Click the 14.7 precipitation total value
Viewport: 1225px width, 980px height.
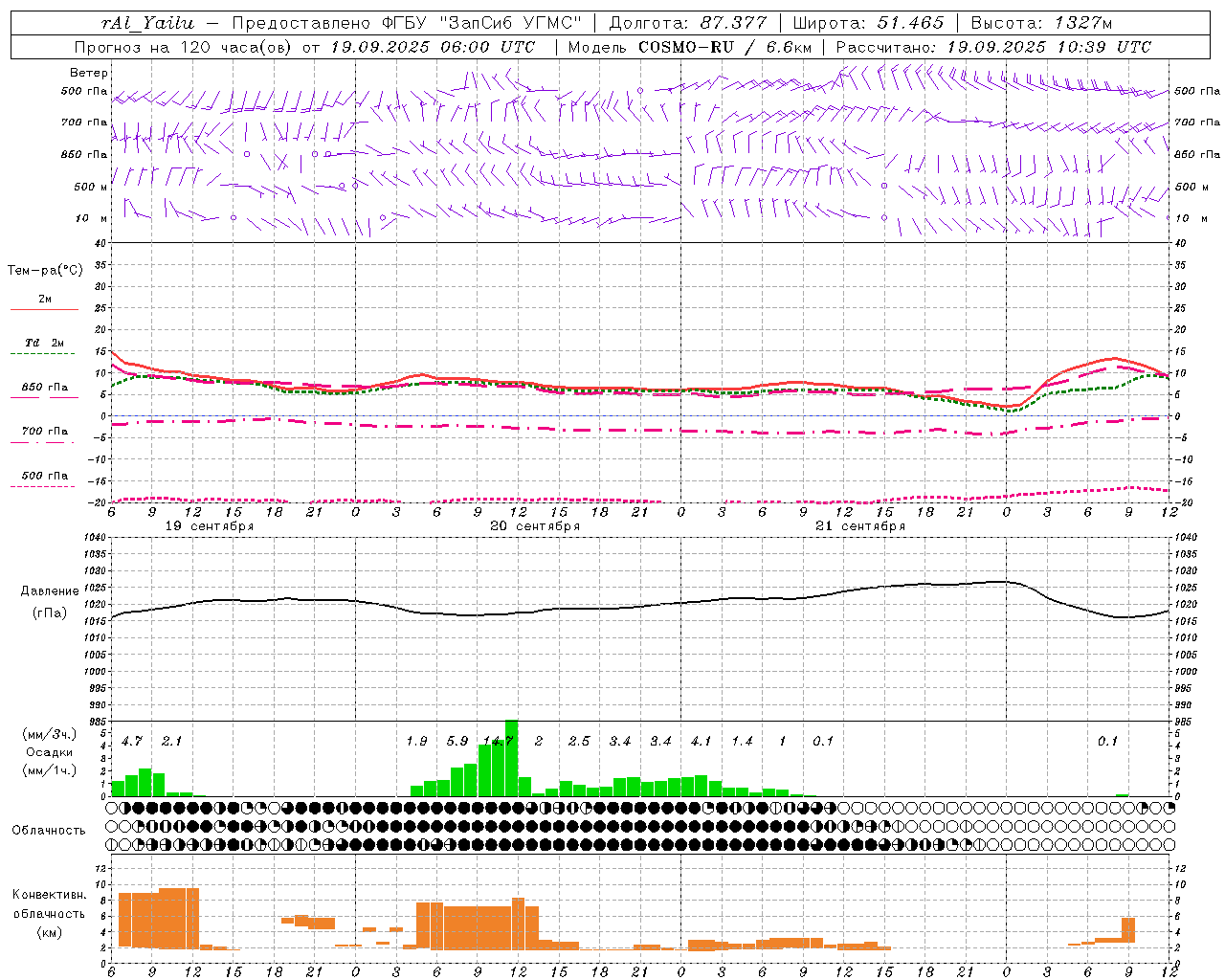point(499,741)
